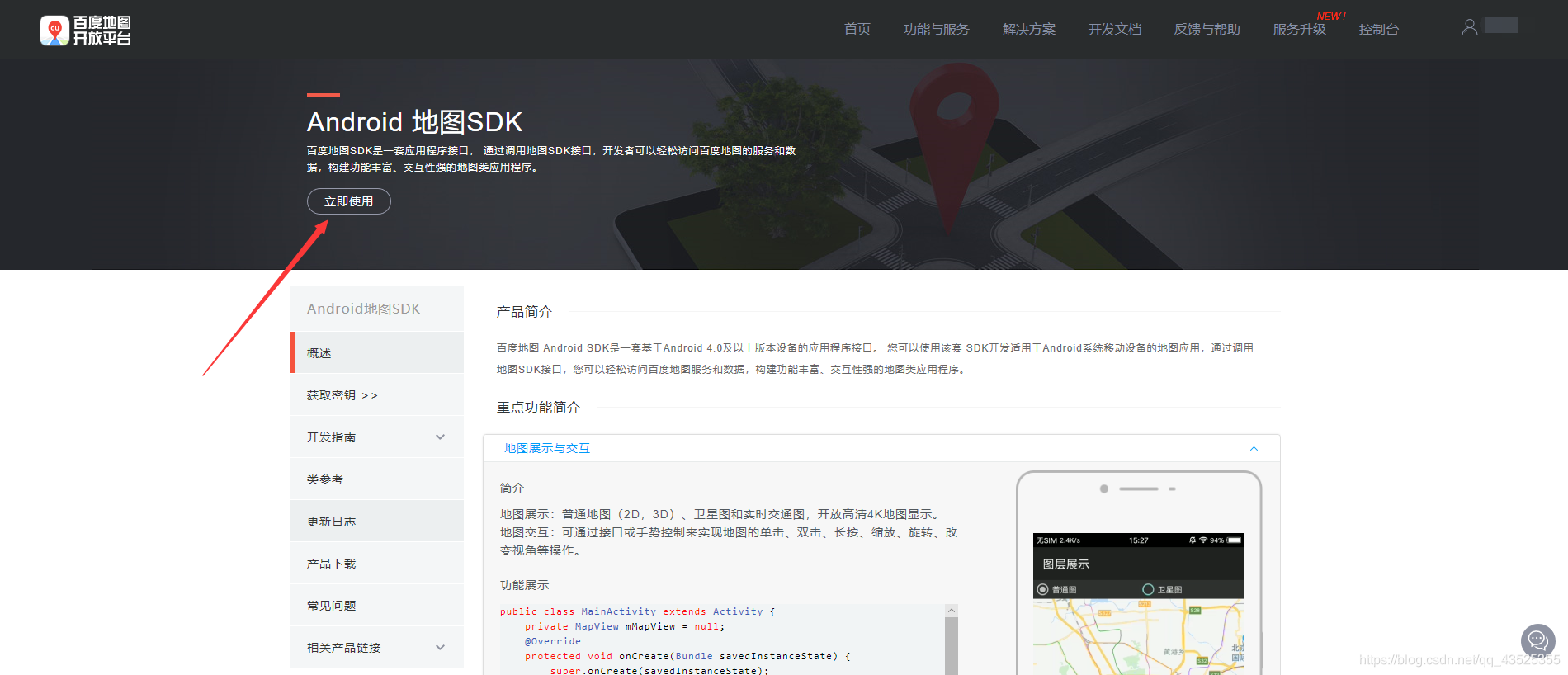Open 常见问题 sidebar item
Viewport: 1568px width, 675px height.
(377, 606)
